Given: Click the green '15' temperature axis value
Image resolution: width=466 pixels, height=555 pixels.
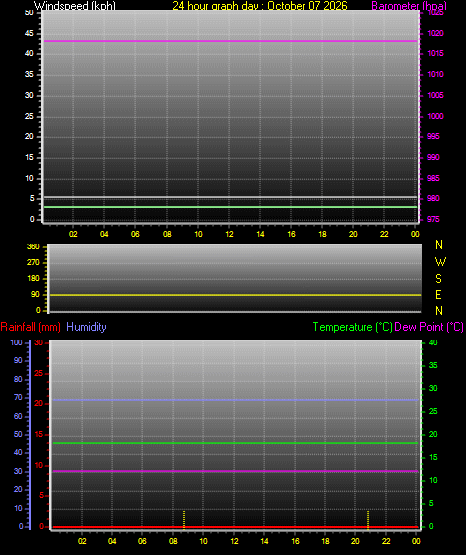Looking at the screenshot, I should click(433, 457).
